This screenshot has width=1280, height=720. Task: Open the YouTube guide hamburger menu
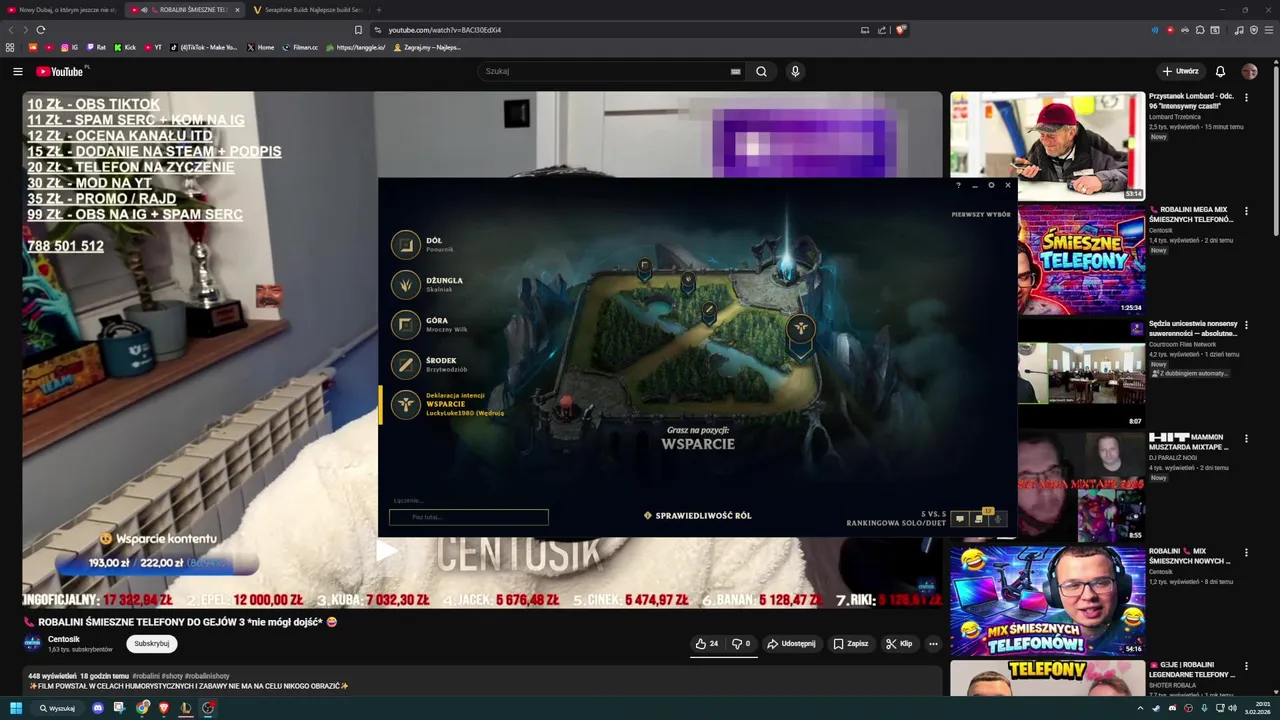[18, 71]
